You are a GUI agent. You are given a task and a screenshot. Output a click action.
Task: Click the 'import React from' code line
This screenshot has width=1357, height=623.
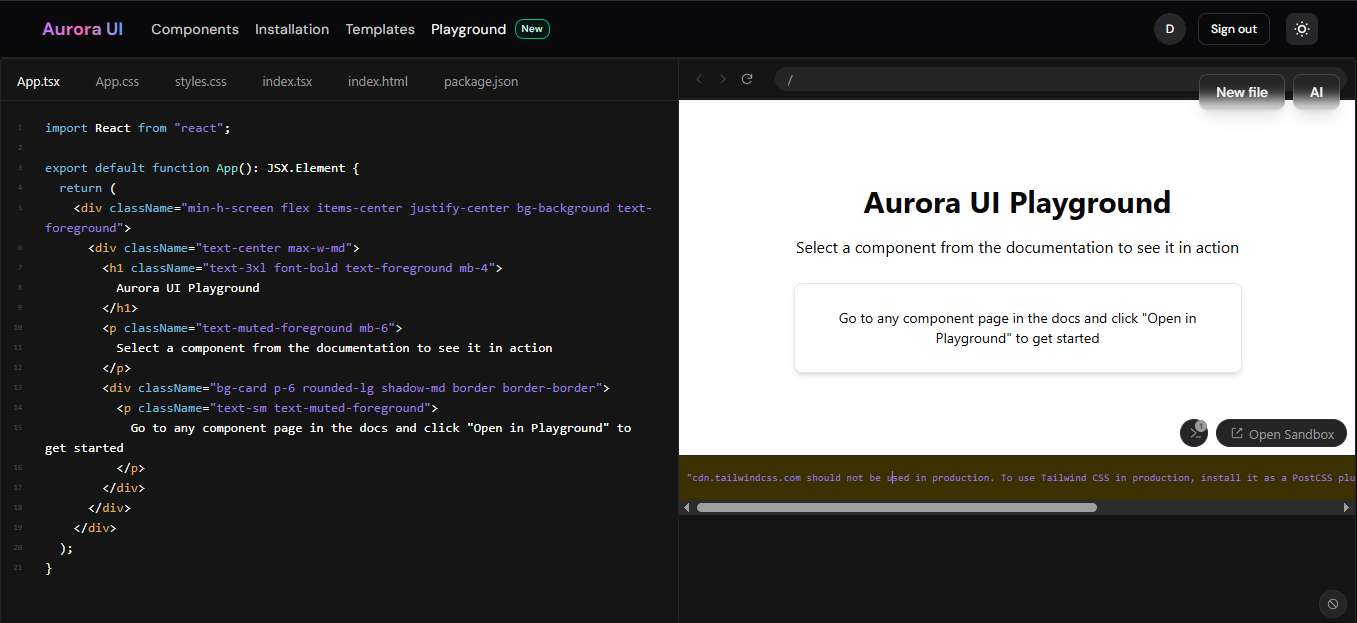(x=138, y=128)
